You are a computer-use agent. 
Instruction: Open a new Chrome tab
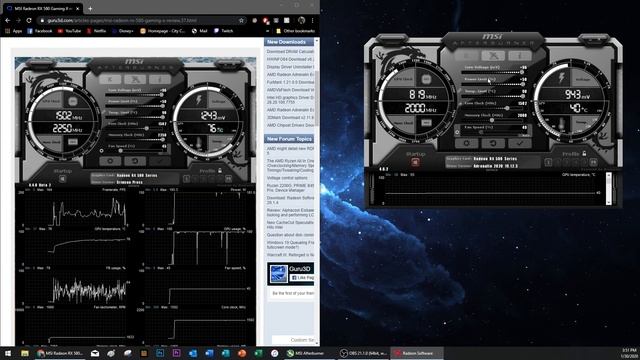pos(90,8)
